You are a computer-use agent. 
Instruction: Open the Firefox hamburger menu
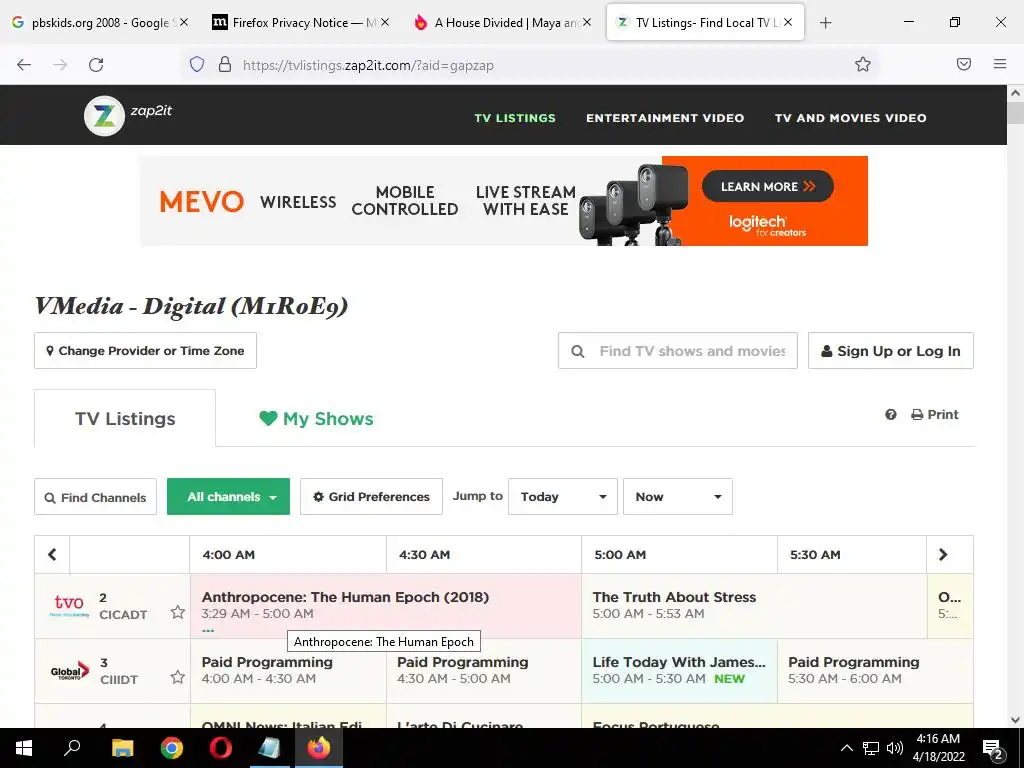pos(1000,64)
